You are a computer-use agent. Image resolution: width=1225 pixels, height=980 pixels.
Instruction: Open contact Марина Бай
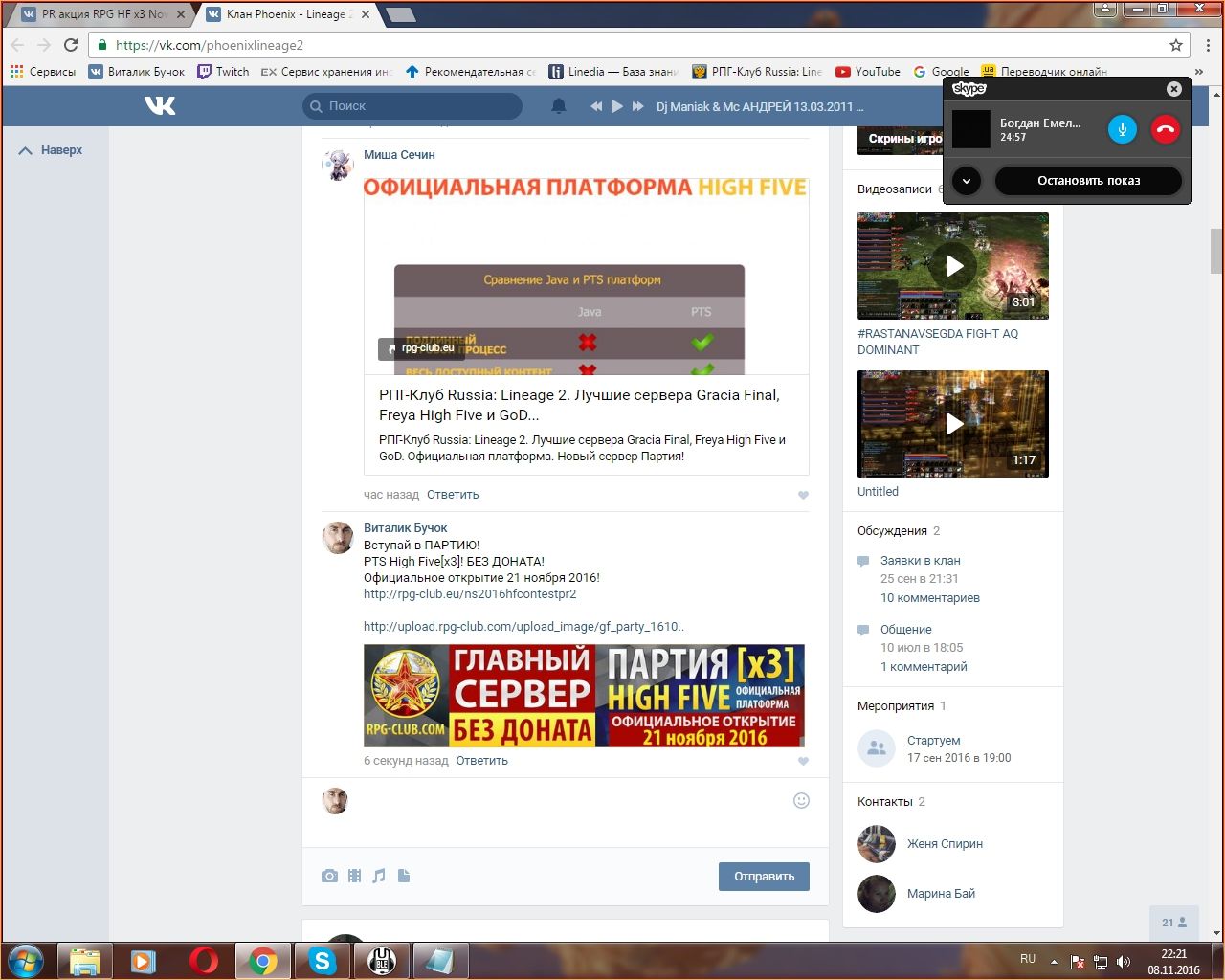pyautogui.click(x=941, y=894)
